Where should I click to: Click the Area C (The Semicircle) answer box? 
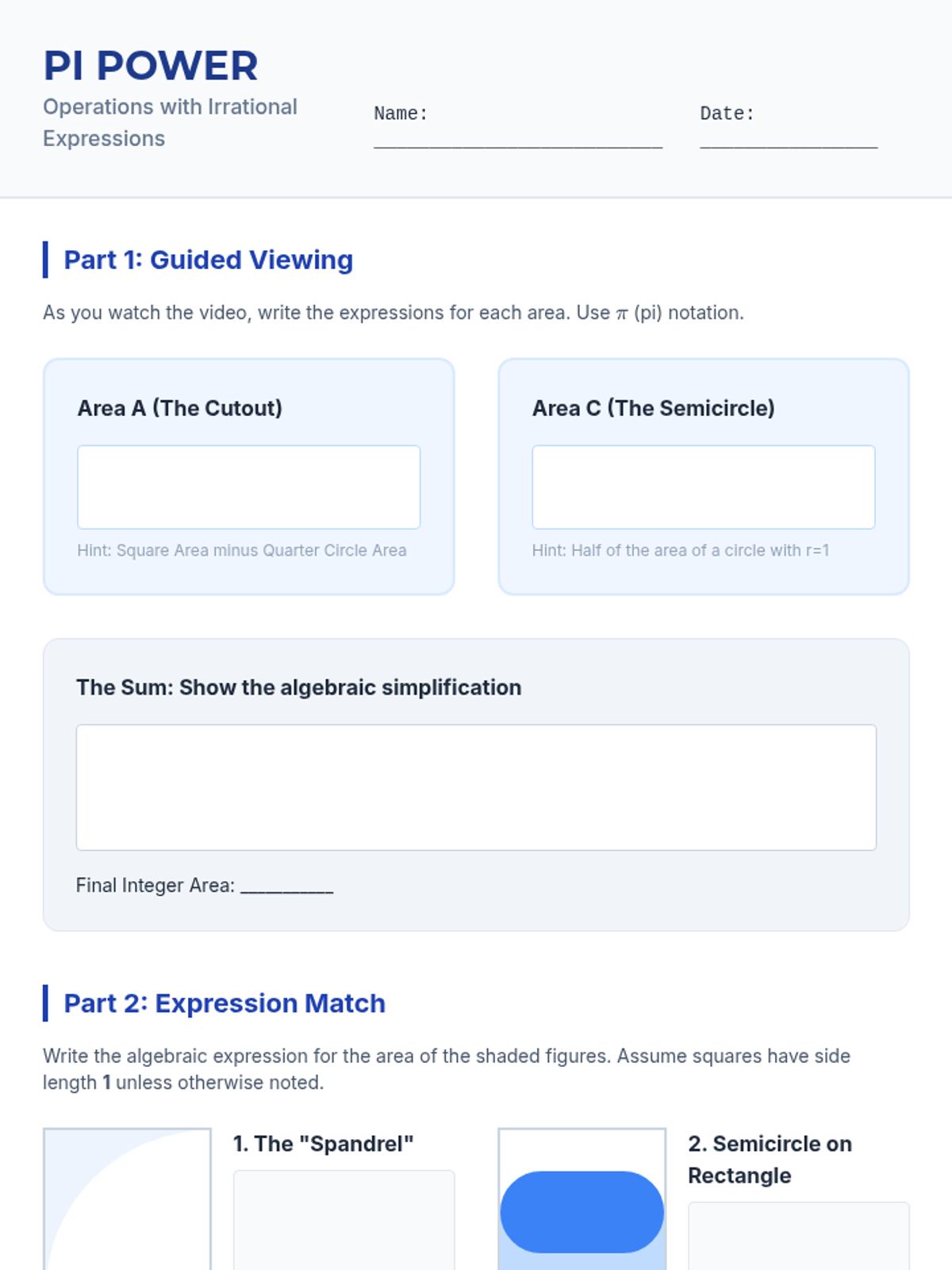click(703, 487)
